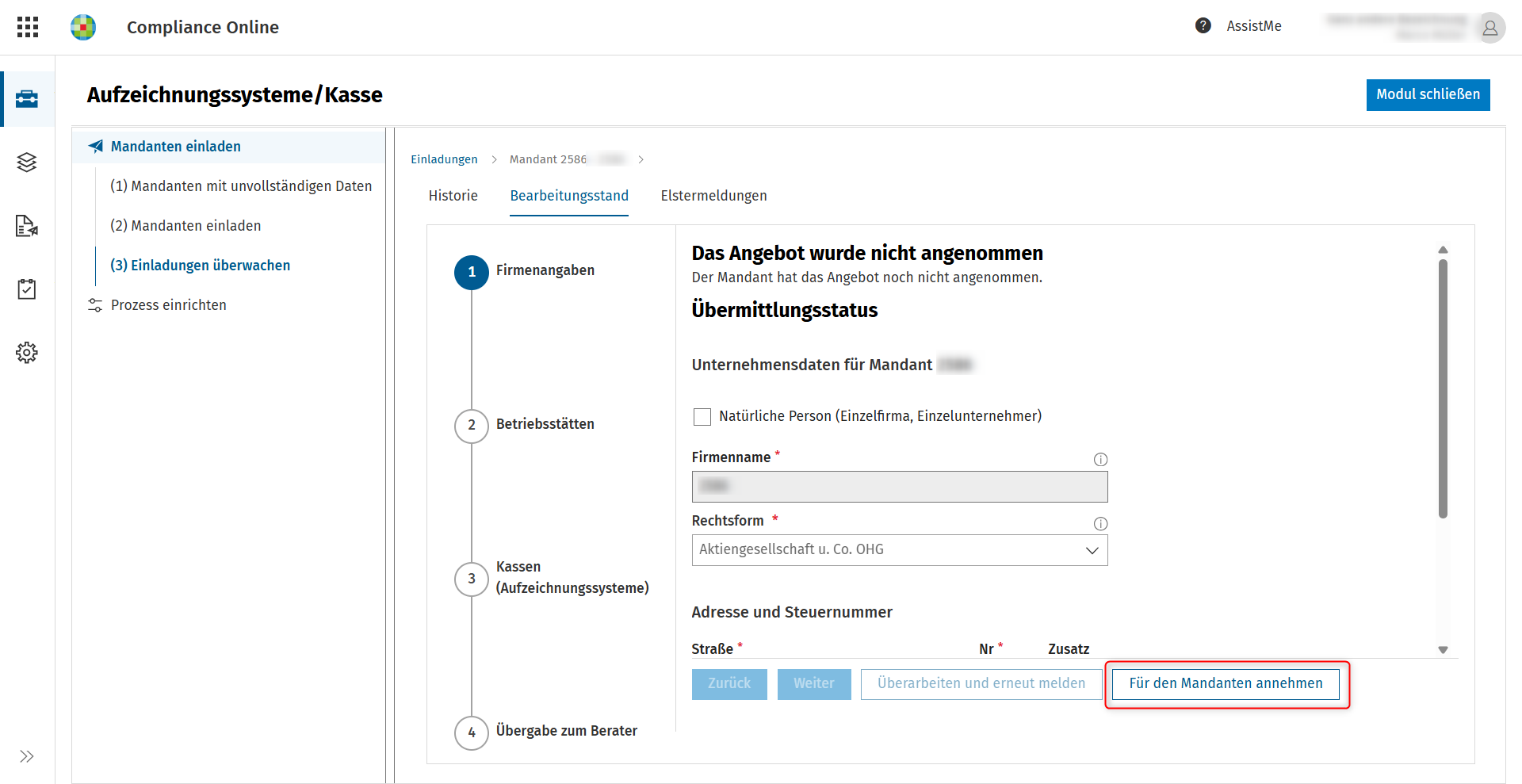
Task: Open AssistMe help icon
Action: pos(1203,25)
